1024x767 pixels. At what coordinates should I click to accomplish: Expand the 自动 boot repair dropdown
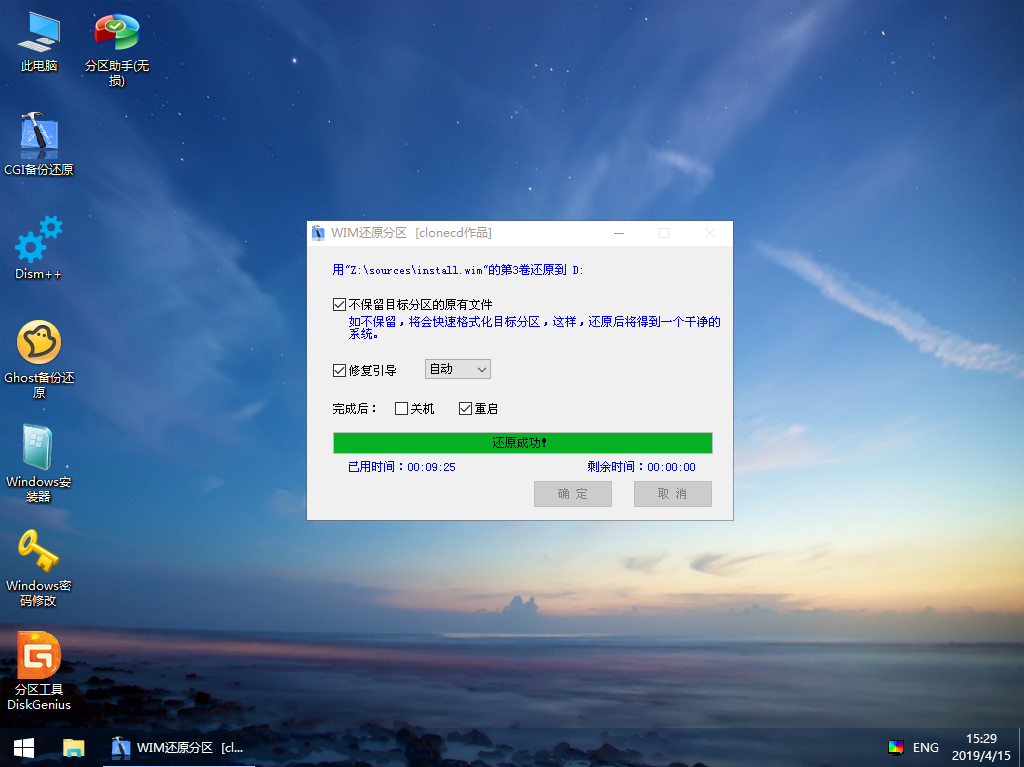(x=458, y=369)
